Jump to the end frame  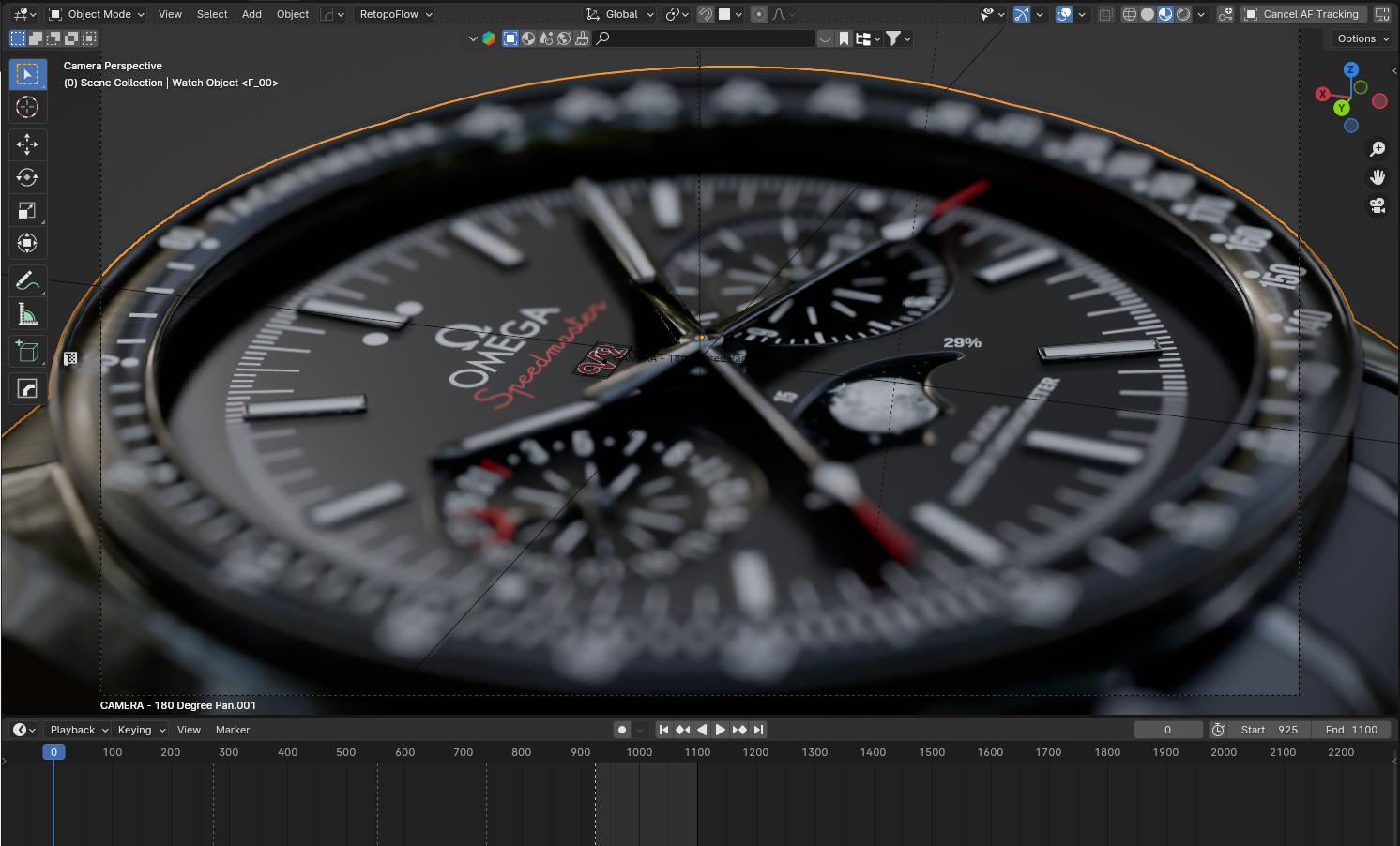[x=758, y=730]
